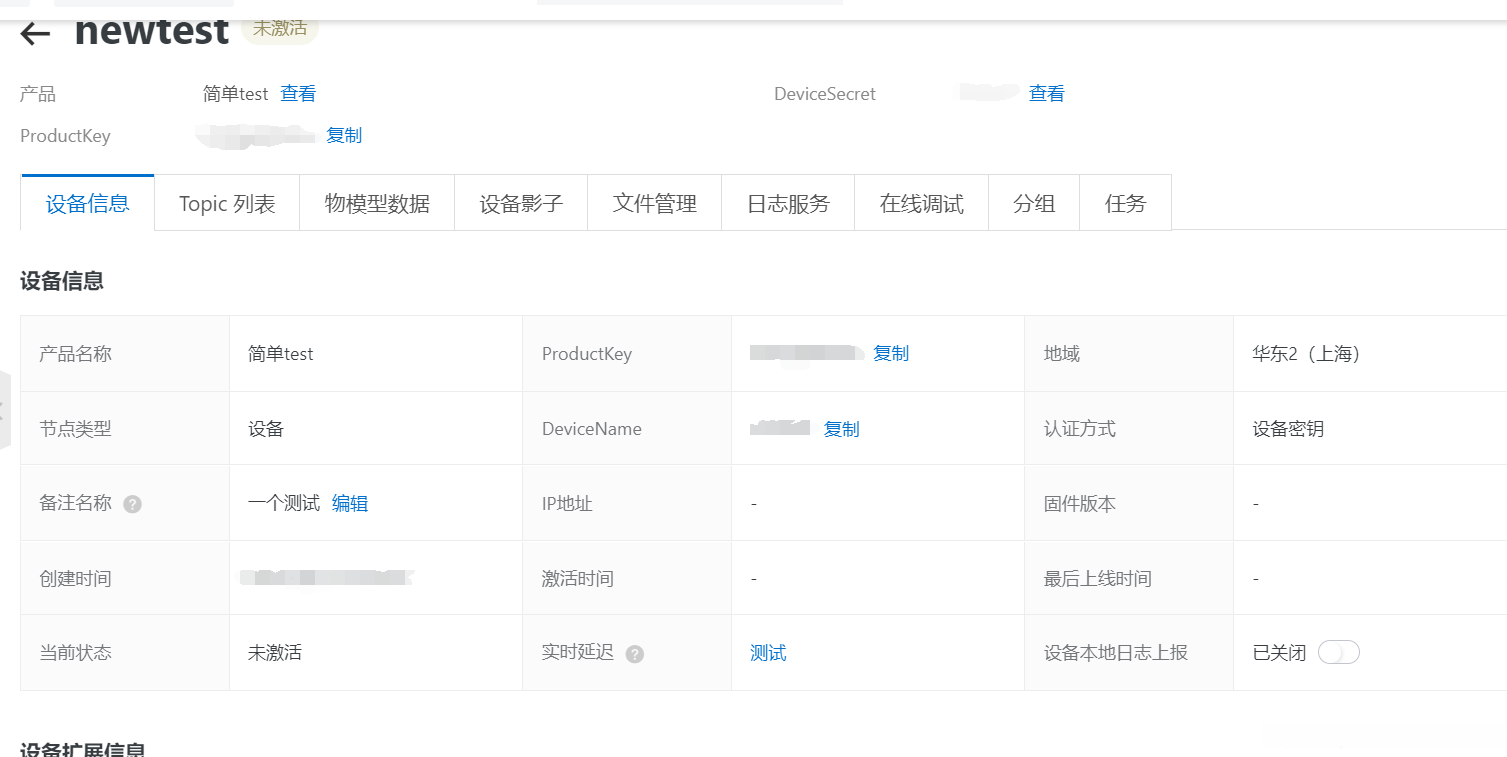Image resolution: width=1507 pixels, height=757 pixels.
Task: Open the 文件管理 tab
Action: [x=655, y=204]
